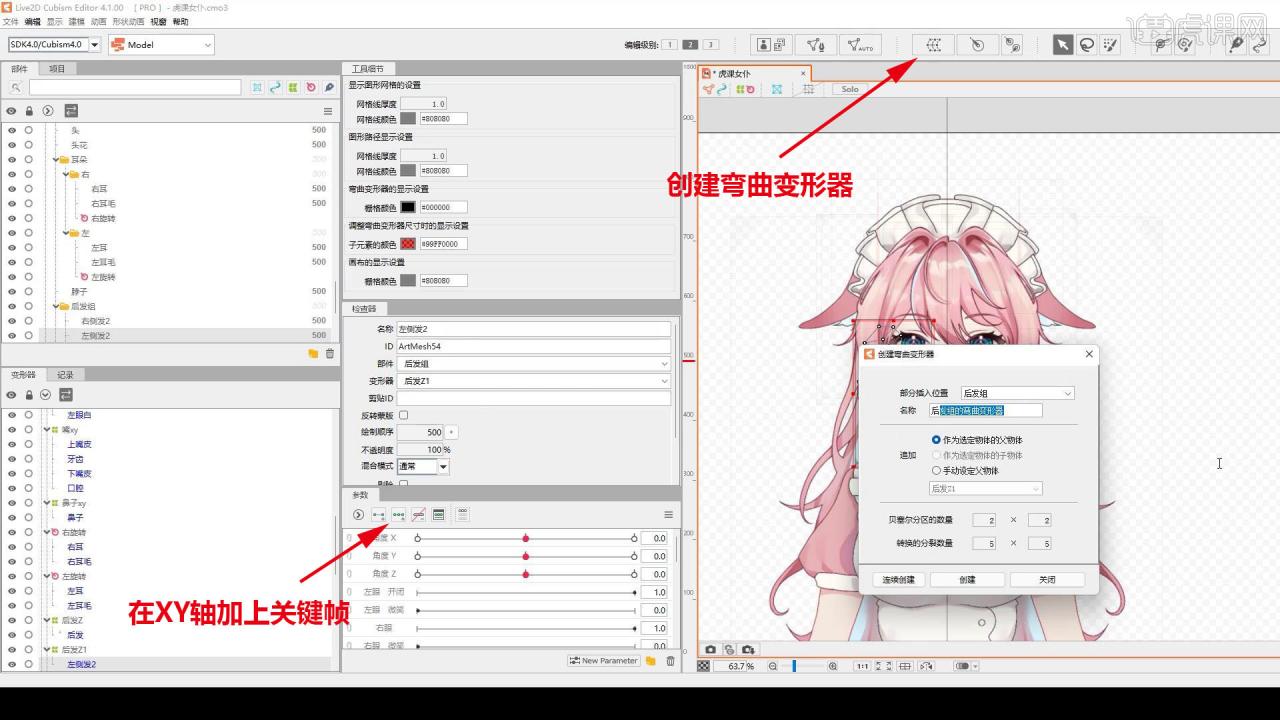Click the automatic mesh generation AUTO icon
This screenshot has height=720, width=1280.
tap(859, 44)
